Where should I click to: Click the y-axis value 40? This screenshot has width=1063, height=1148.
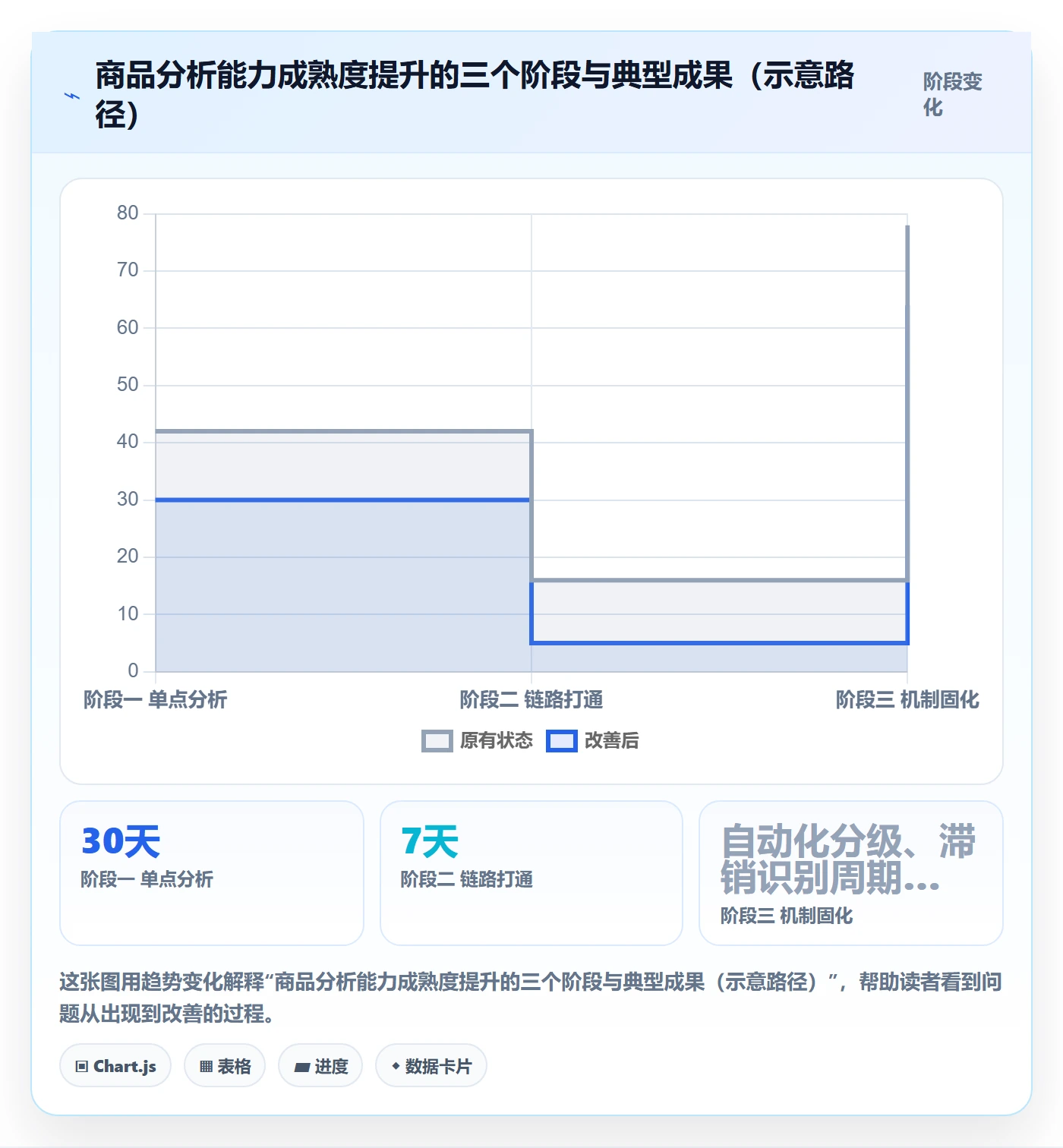pos(128,442)
